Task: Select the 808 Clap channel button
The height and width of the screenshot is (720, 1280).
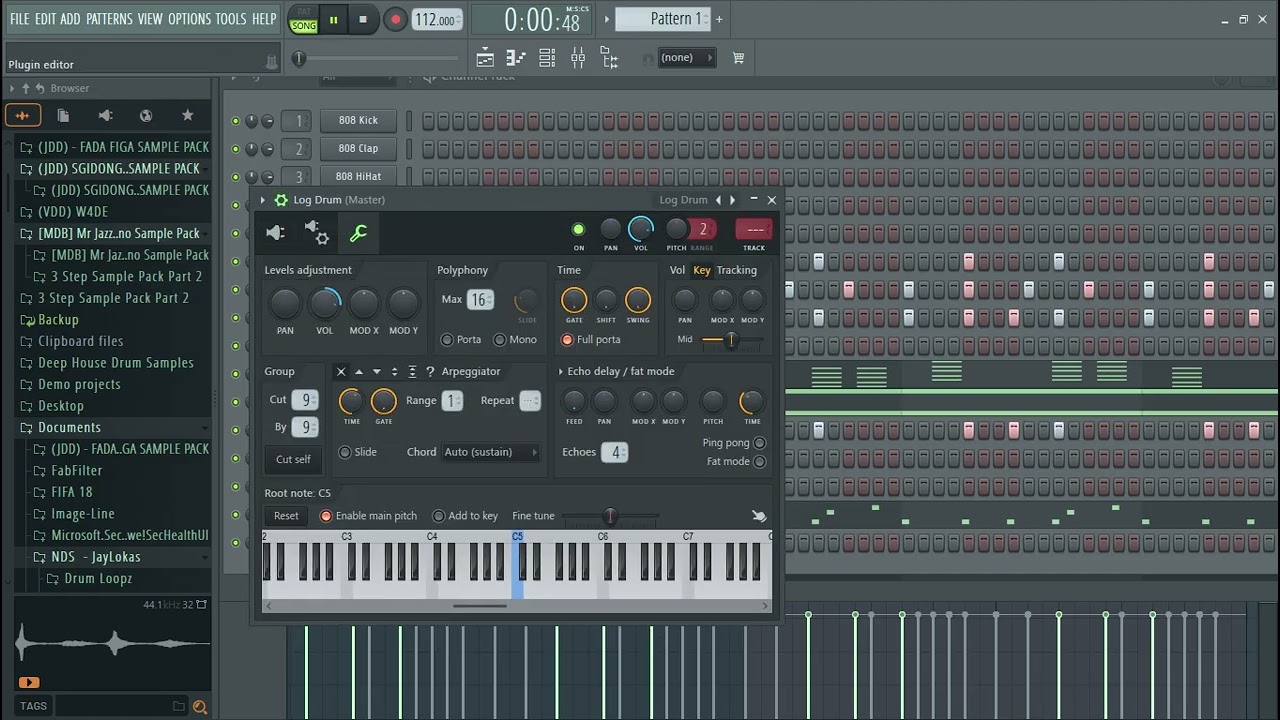Action: [x=358, y=149]
